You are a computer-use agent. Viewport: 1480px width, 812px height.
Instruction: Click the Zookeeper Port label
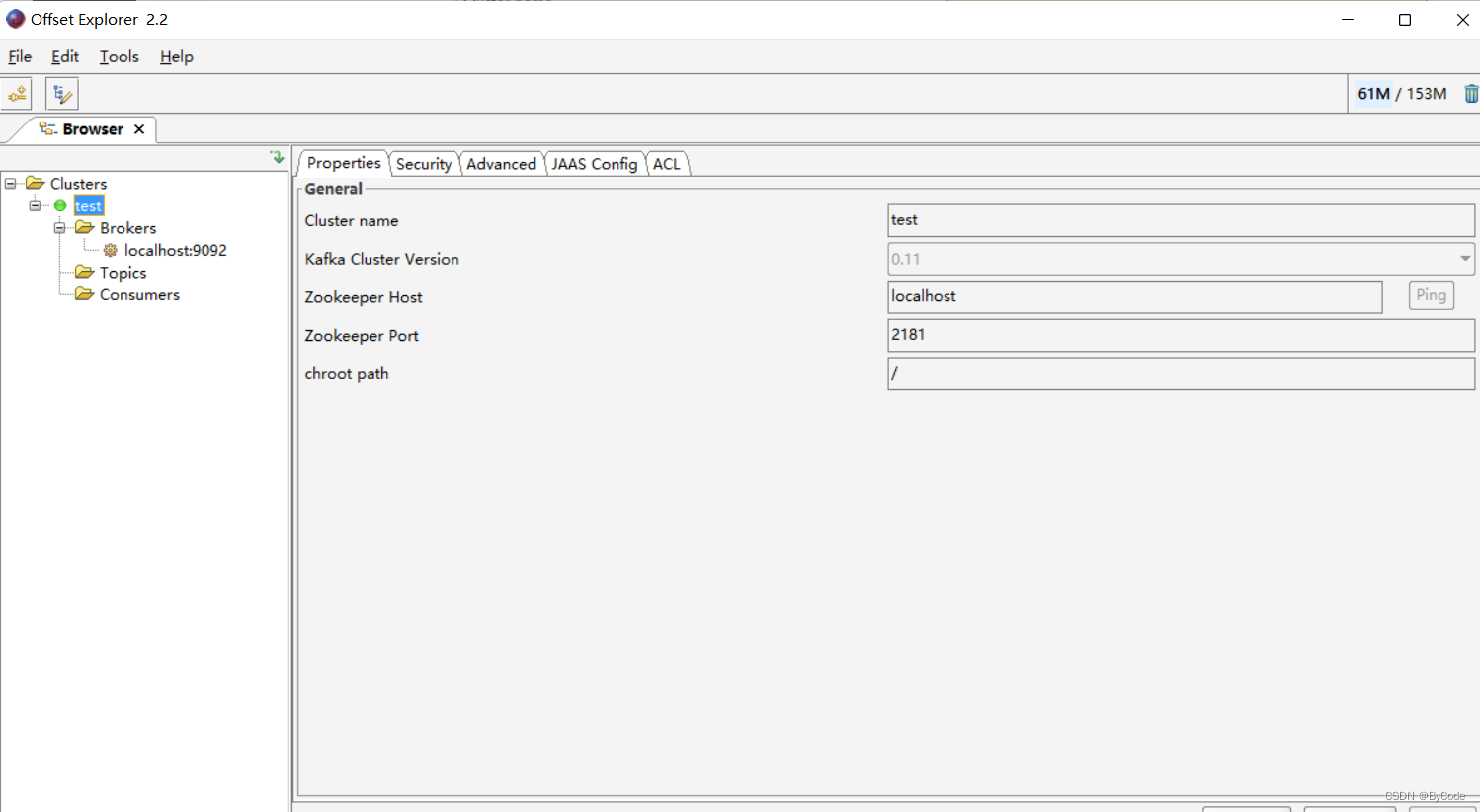(362, 336)
